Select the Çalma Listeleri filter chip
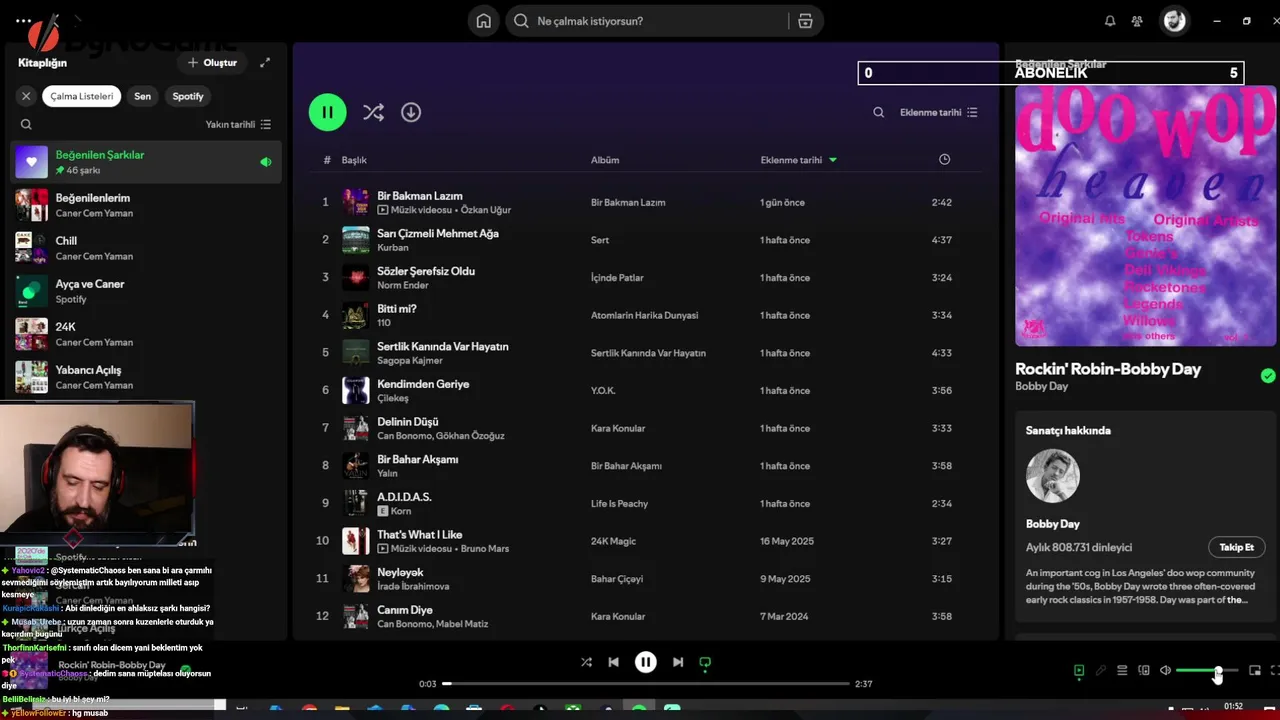 coord(82,96)
